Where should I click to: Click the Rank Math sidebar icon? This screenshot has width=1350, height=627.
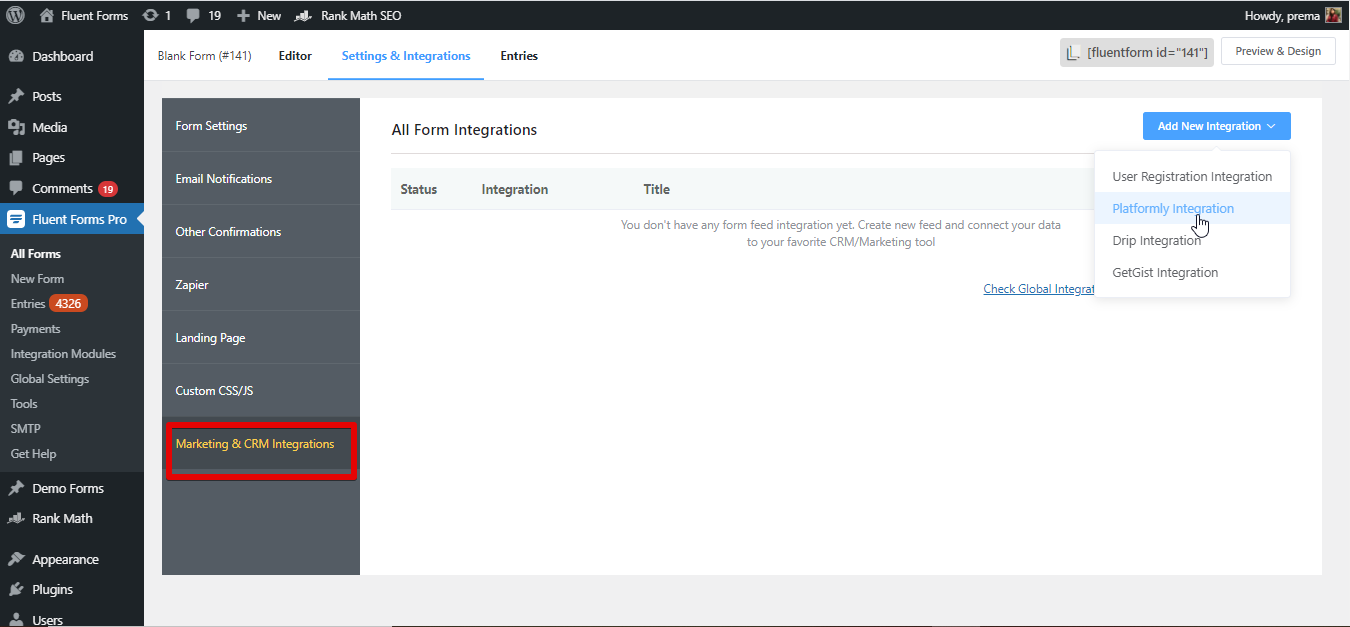pyautogui.click(x=16, y=519)
